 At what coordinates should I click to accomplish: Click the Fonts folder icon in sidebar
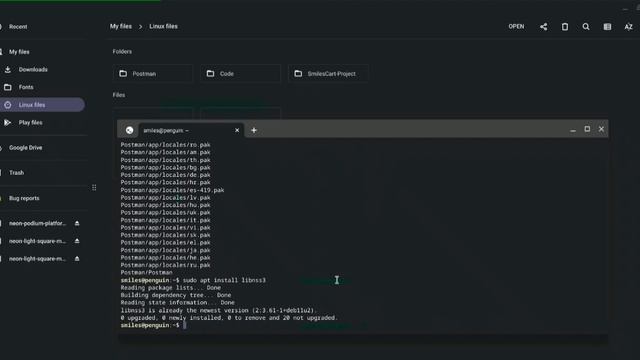click(8, 87)
